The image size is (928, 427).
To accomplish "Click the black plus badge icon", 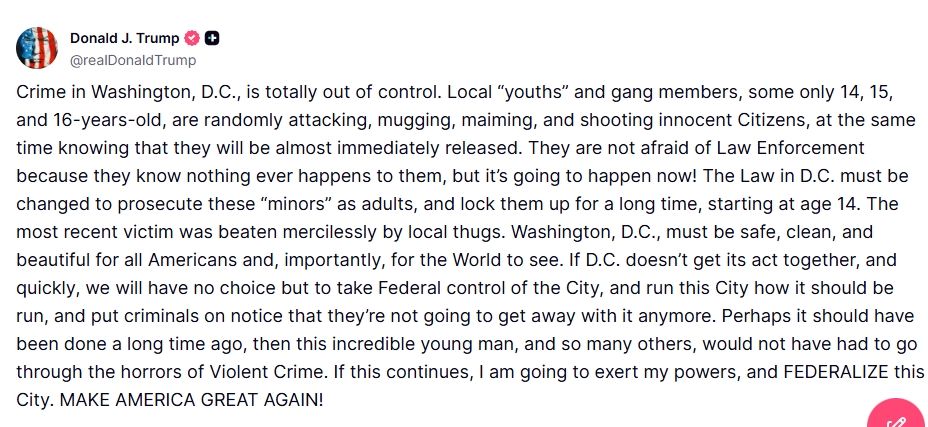I will click(212, 38).
